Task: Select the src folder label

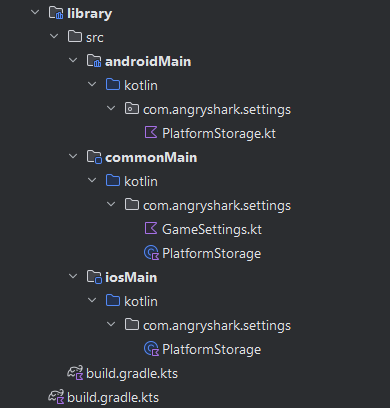Action: (x=95, y=38)
